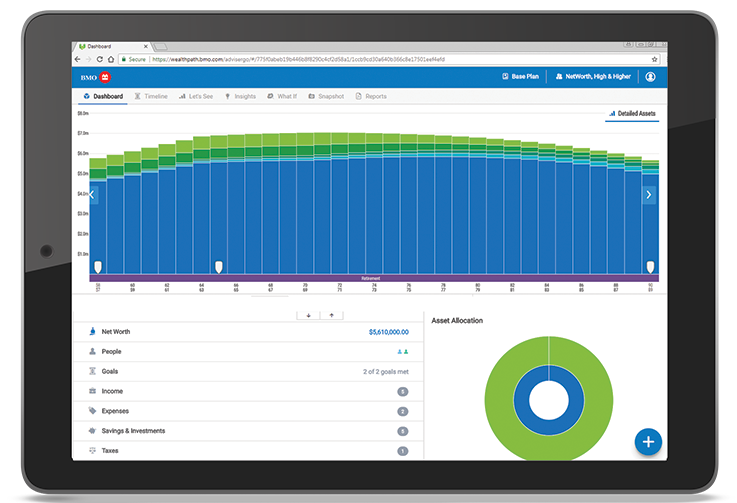Click the browser back arrow

80,60
